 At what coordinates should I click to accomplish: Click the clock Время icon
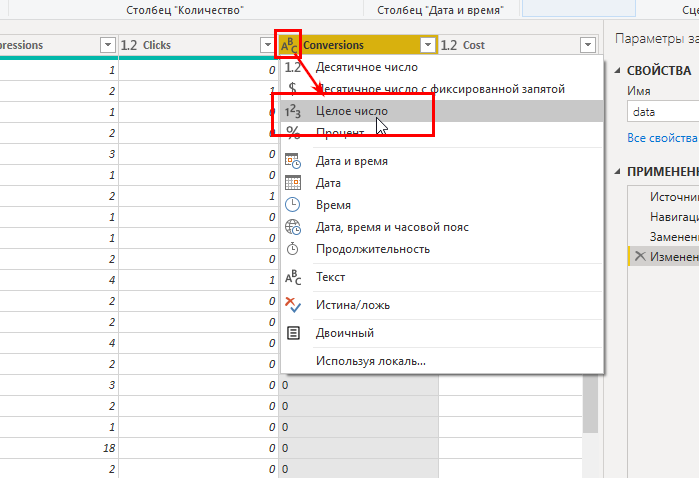(x=292, y=205)
